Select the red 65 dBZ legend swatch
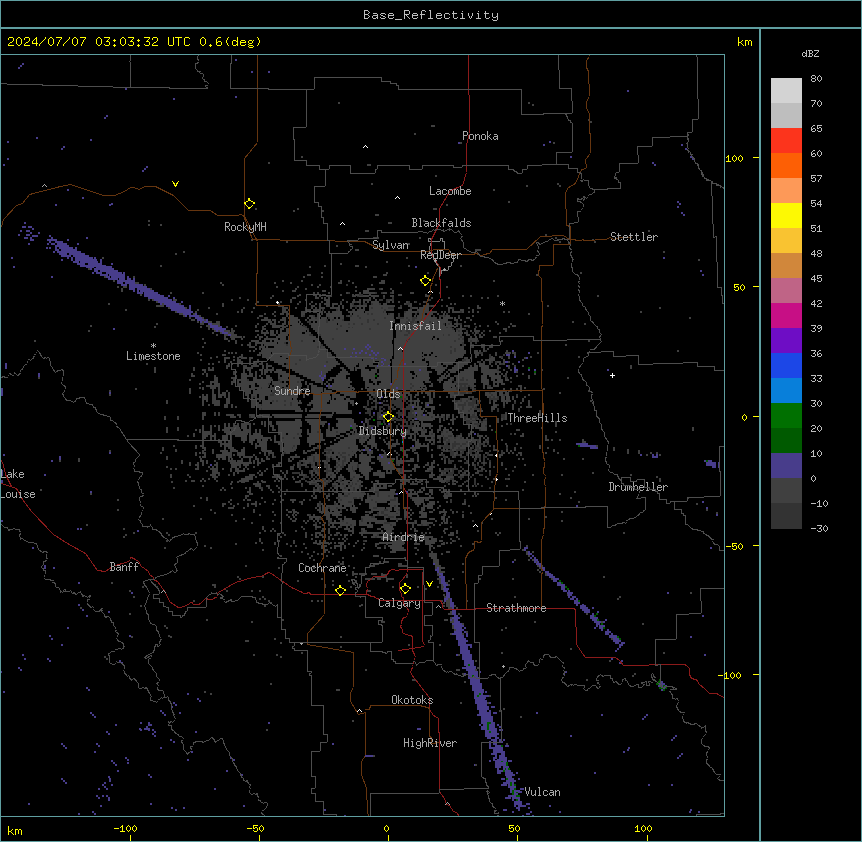Screen dimensions: 862x842 click(x=786, y=141)
